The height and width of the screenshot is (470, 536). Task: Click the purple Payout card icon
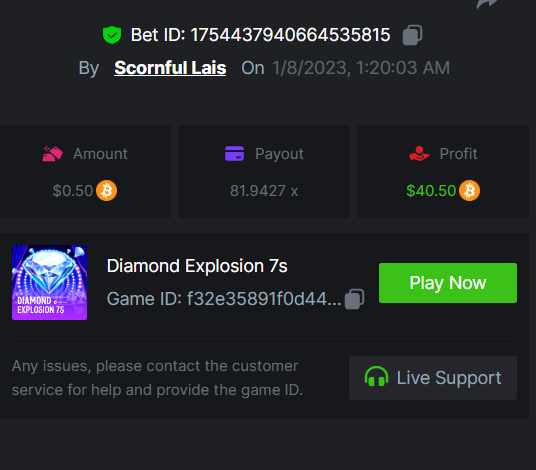click(x=234, y=153)
